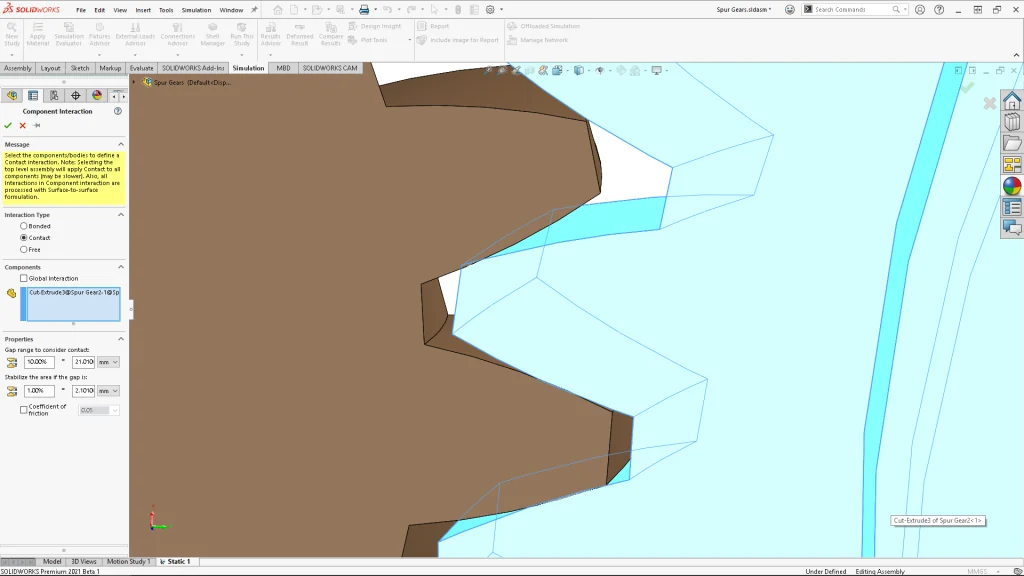1024x576 pixels.
Task: Click the gap range percentage input field
Action: pos(39,362)
